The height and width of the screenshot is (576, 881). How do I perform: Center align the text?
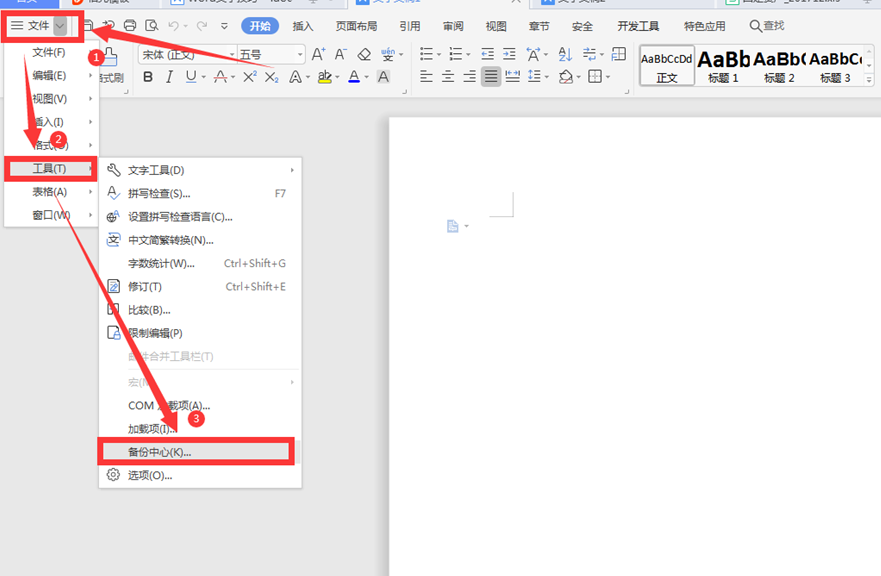point(448,76)
